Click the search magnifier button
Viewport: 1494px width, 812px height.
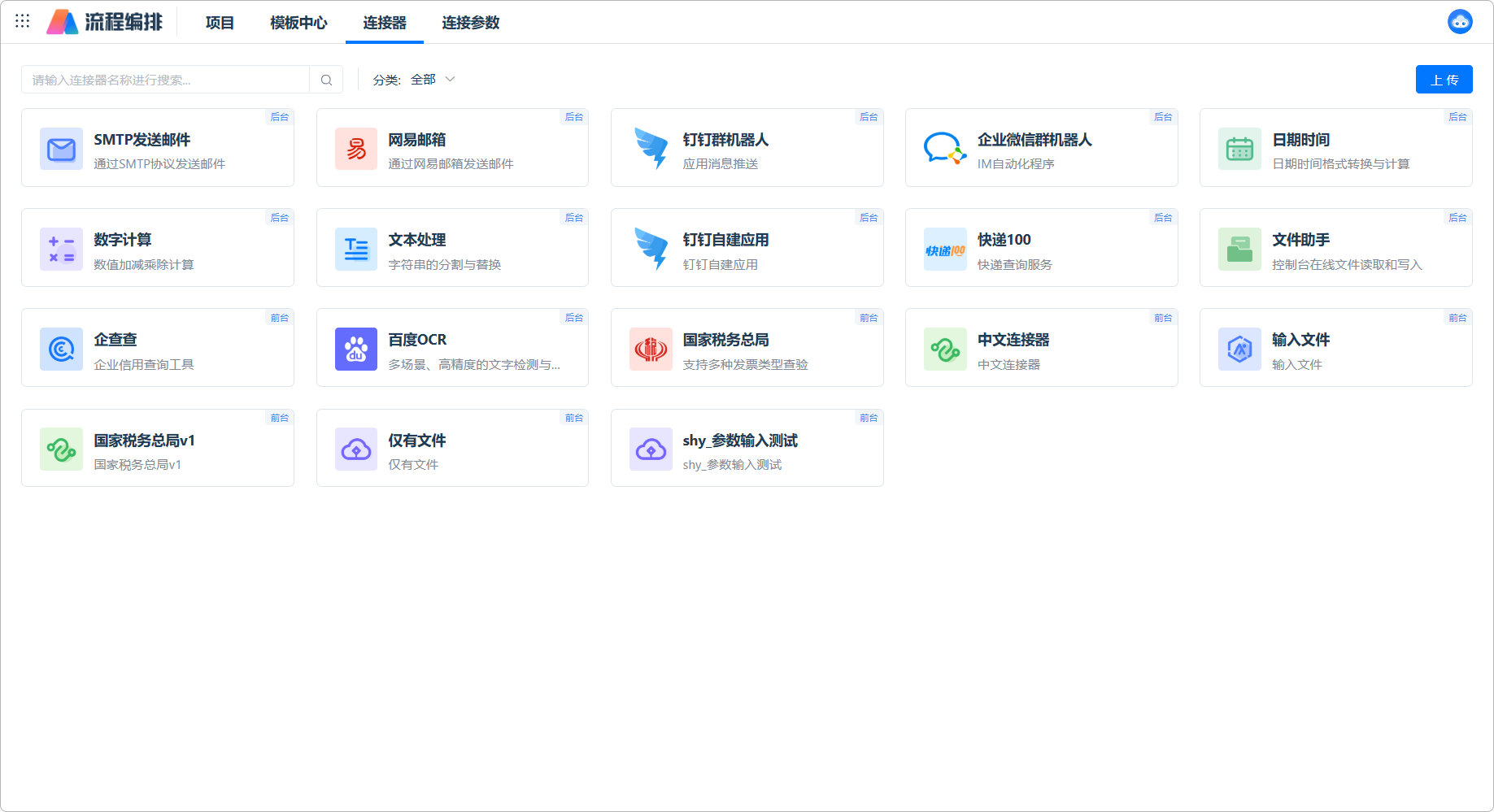326,80
